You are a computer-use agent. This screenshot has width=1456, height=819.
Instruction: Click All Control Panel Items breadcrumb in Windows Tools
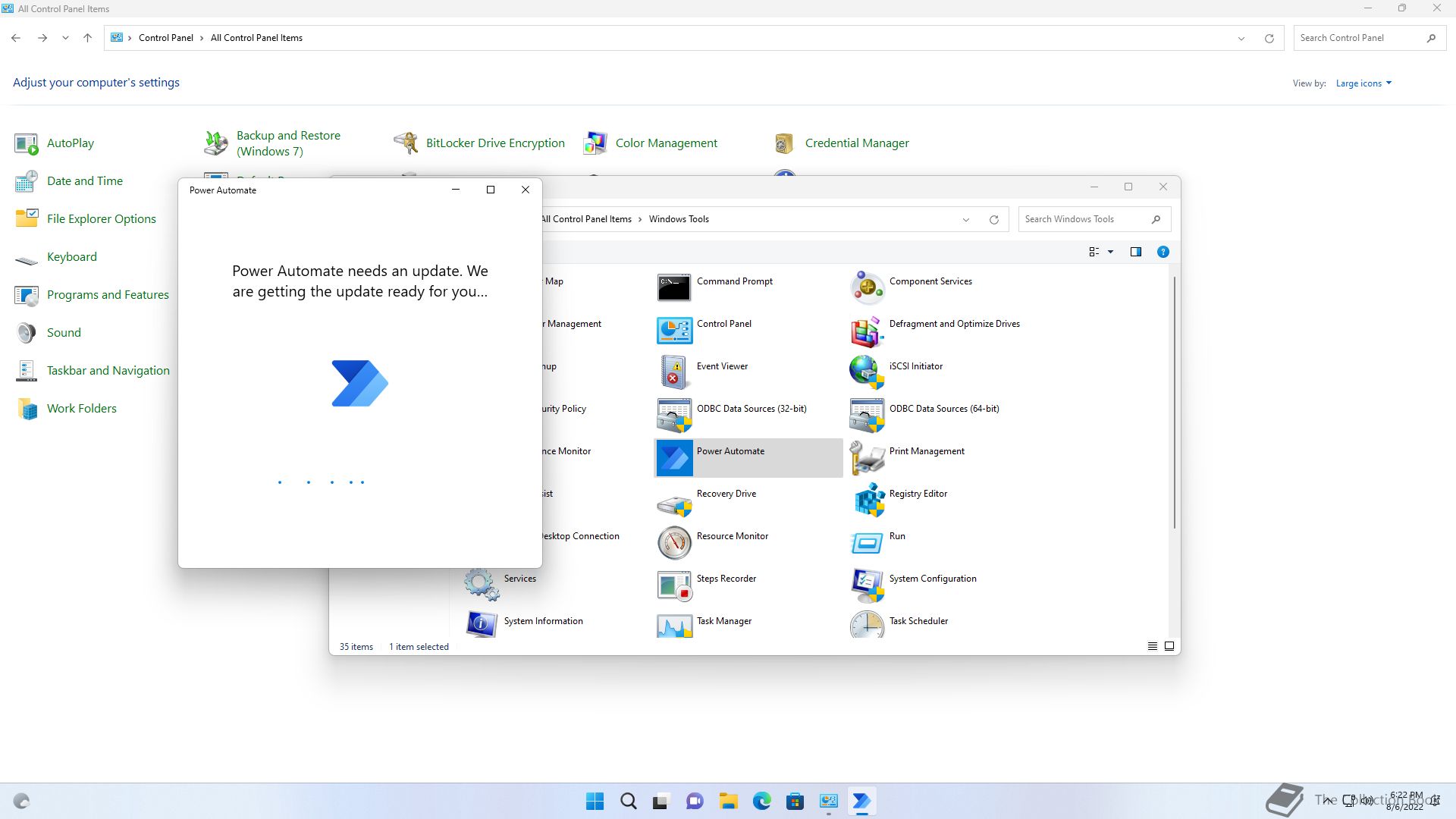coord(586,219)
